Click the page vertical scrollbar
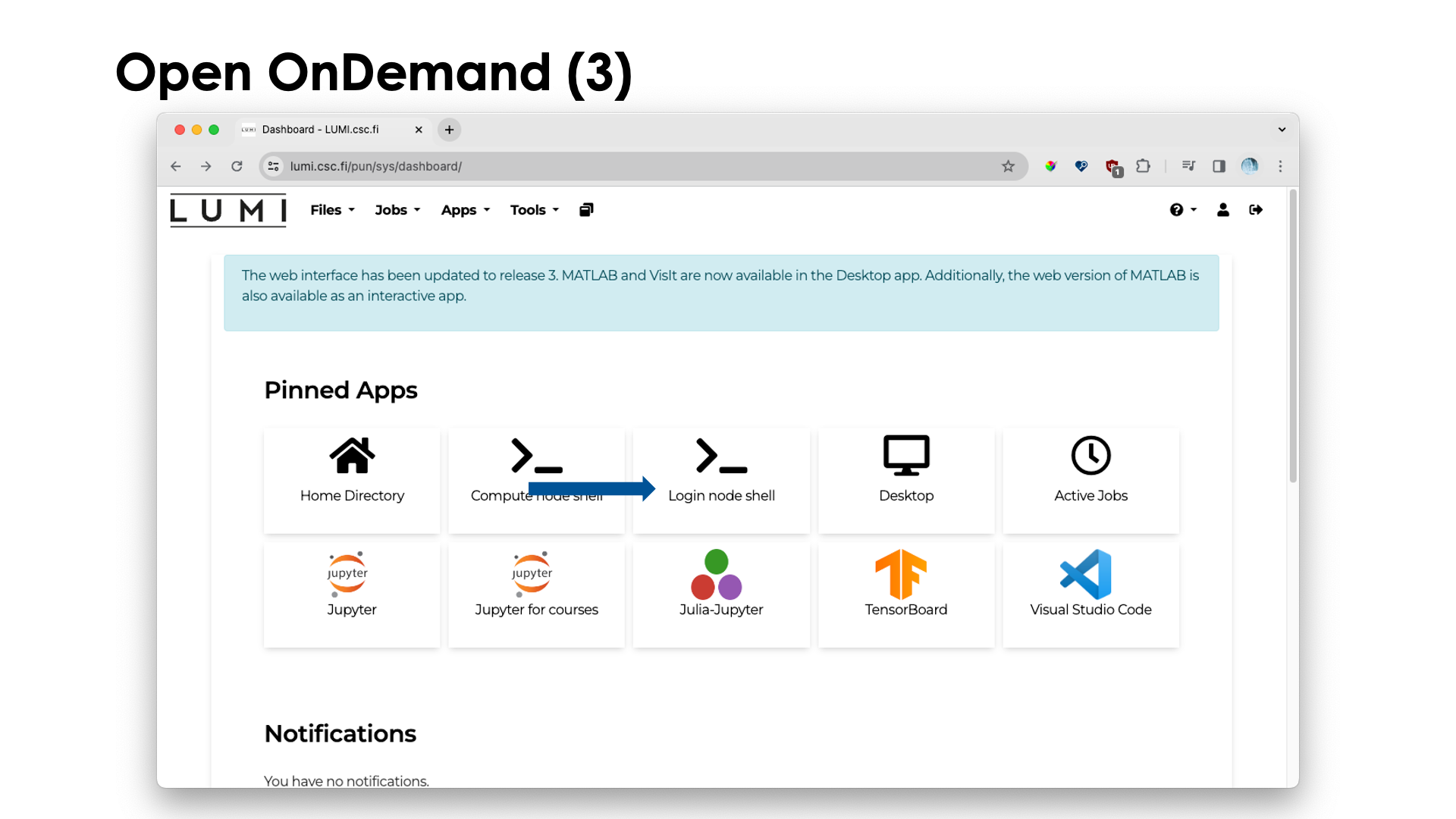Viewport: 1456px width, 819px height. [1293, 336]
